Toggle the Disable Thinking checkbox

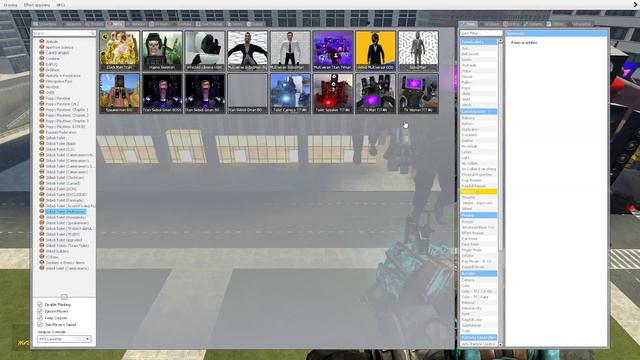click(x=40, y=304)
